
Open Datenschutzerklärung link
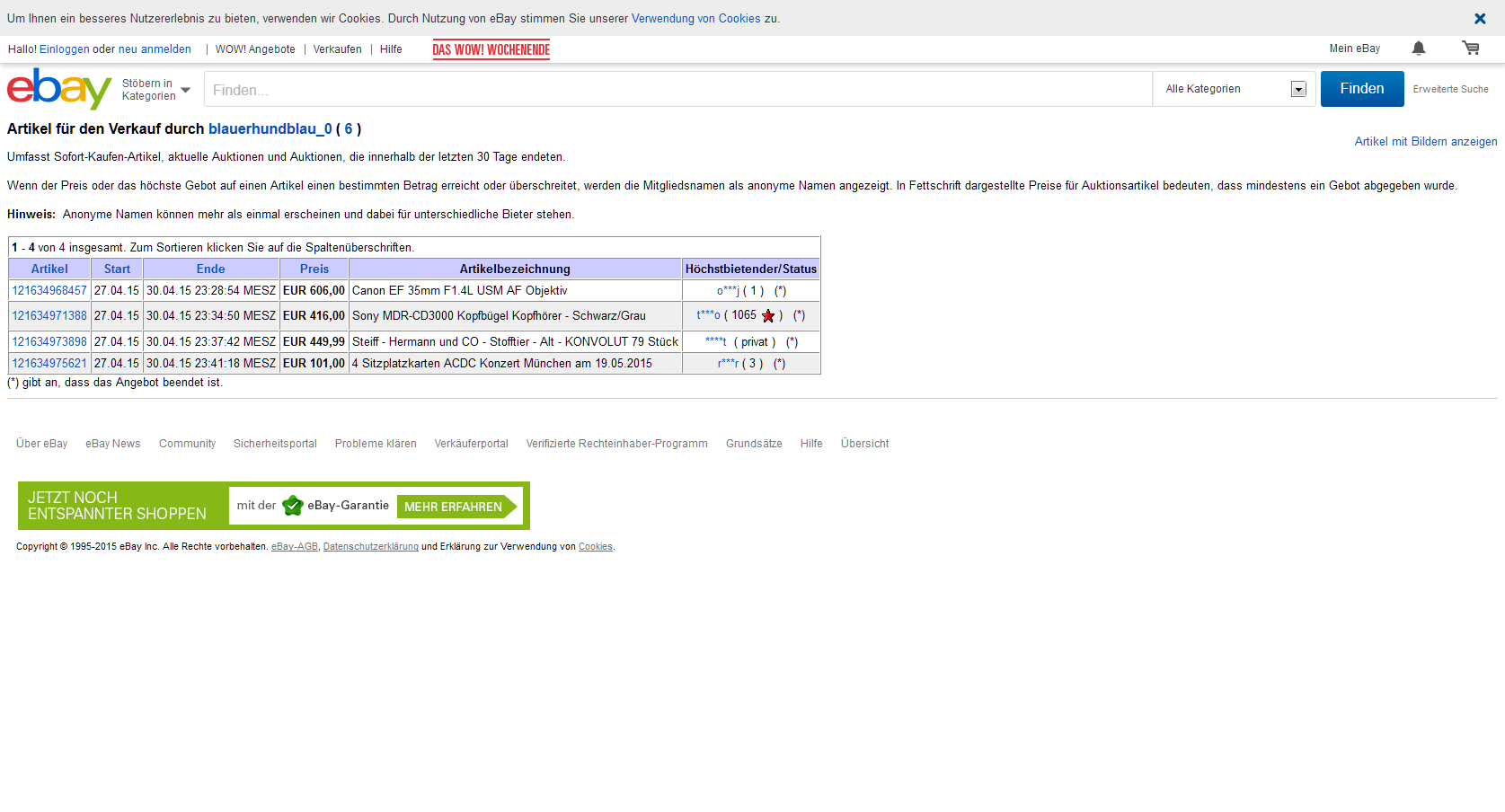371,547
